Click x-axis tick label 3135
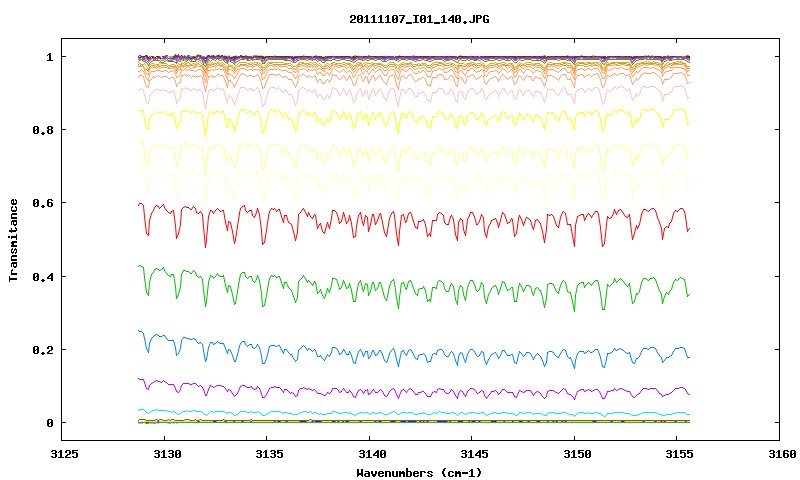Image resolution: width=800 pixels, height=480 pixels. [269, 454]
